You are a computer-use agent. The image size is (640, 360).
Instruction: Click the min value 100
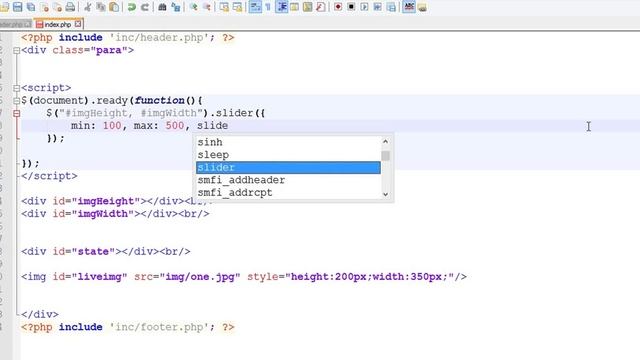point(112,126)
